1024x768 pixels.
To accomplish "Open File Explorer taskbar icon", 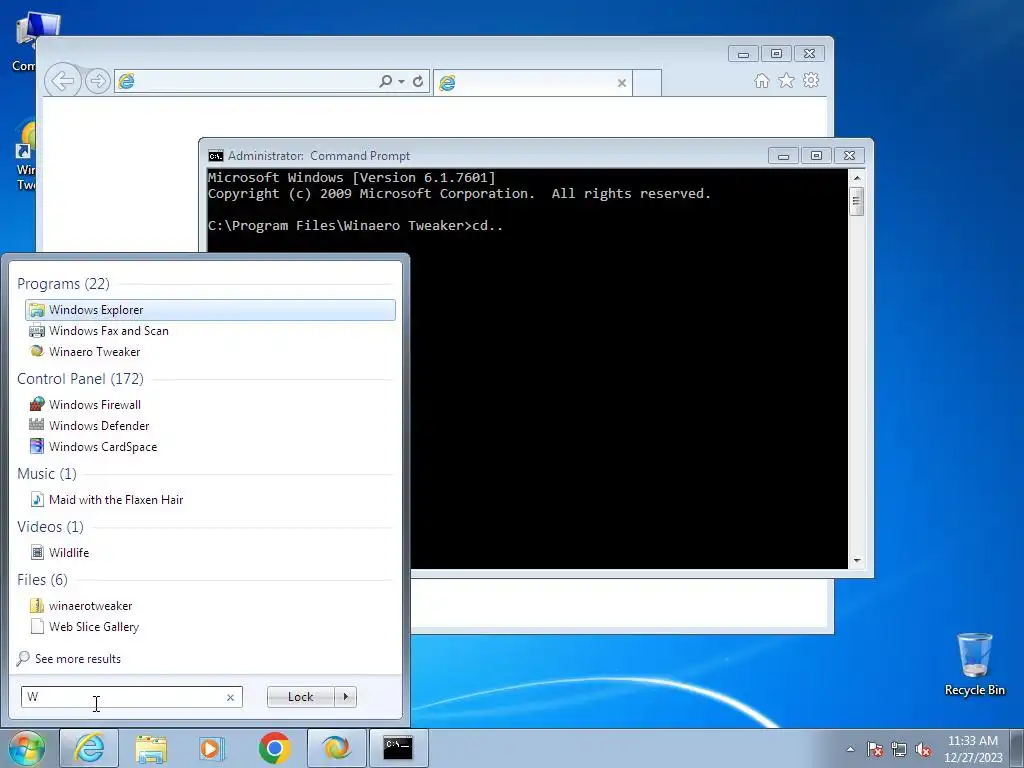I will pos(151,748).
